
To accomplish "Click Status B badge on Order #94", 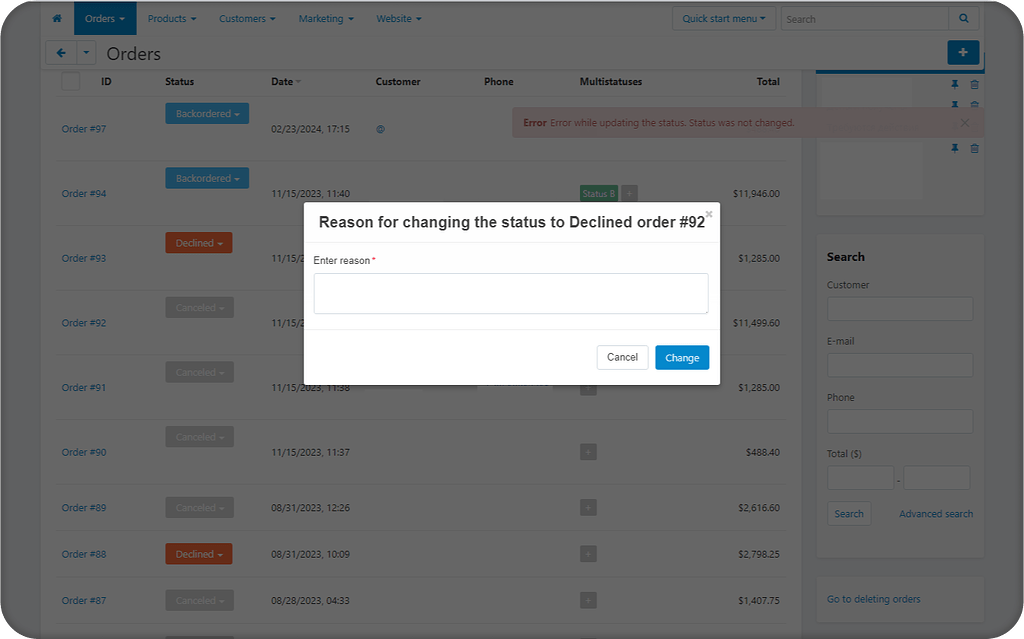I will [x=598, y=193].
